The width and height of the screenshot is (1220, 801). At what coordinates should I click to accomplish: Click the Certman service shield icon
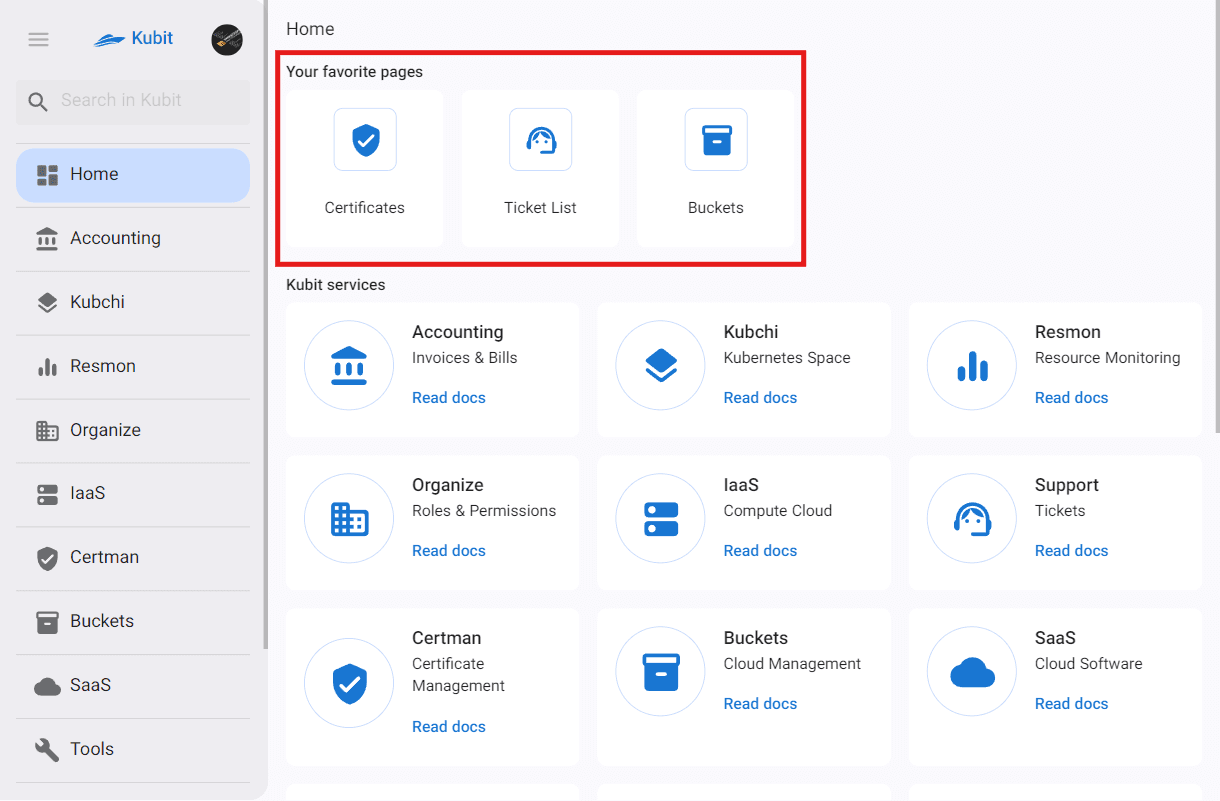click(x=349, y=683)
